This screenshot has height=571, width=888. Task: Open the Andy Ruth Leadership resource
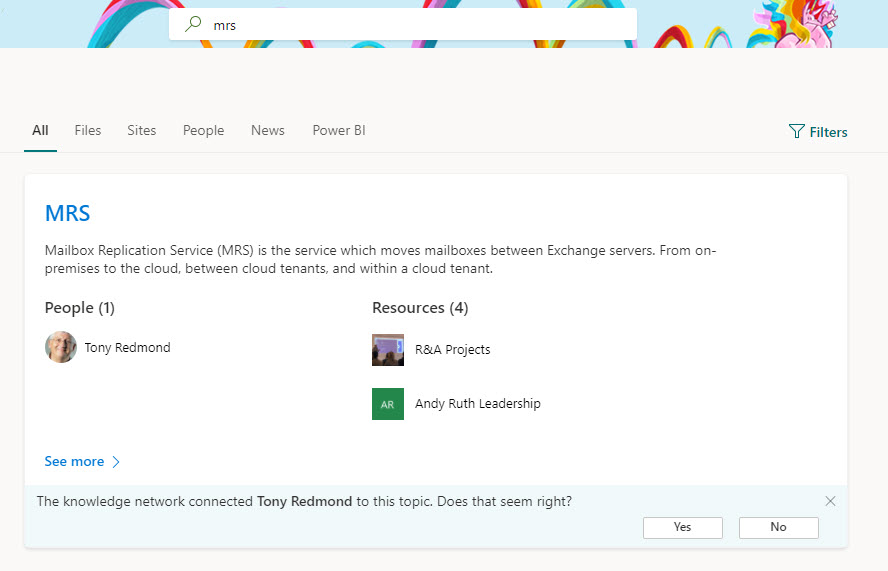pyautogui.click(x=477, y=403)
